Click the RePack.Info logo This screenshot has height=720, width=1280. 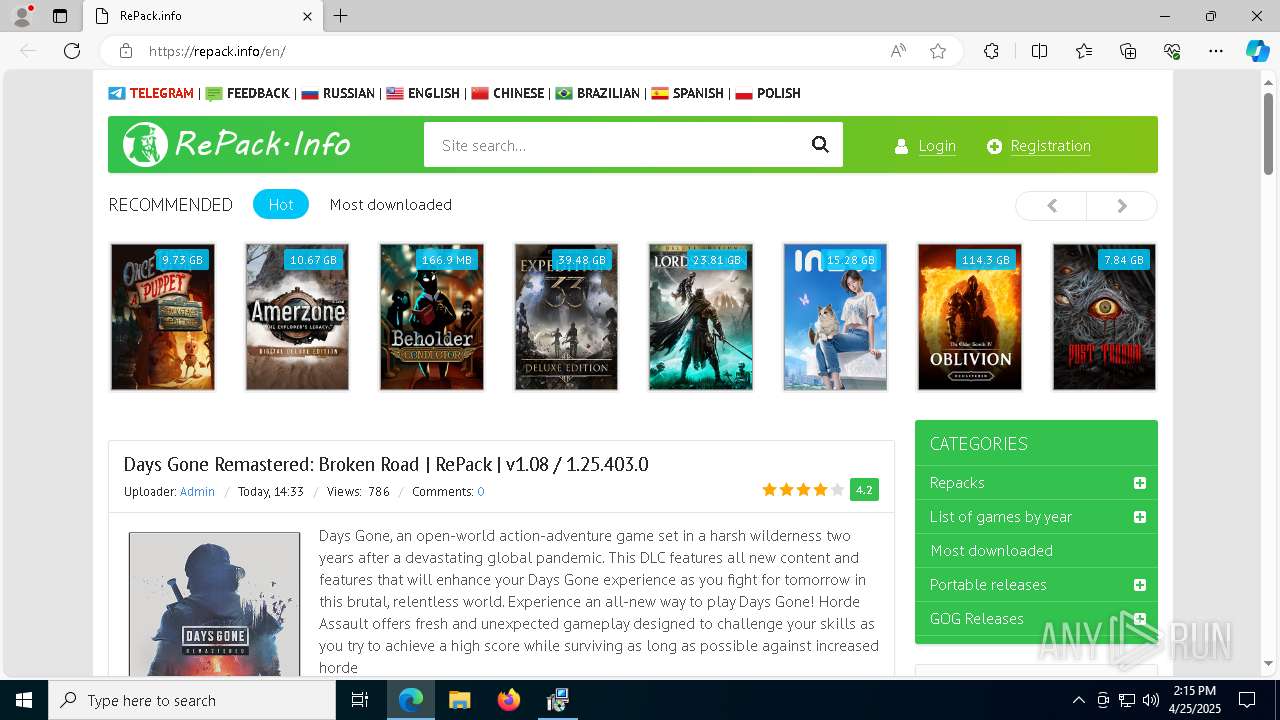coord(237,145)
